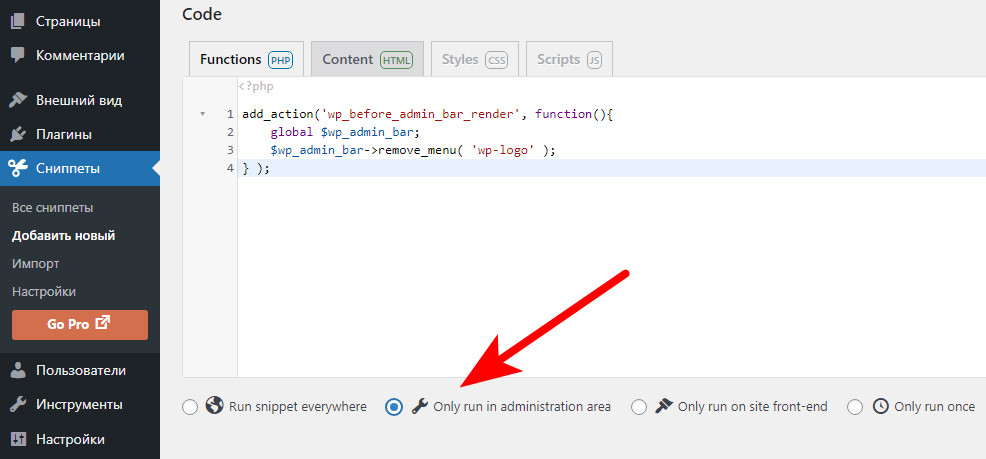Click the user icon for Пользователи
Image resolution: width=986 pixels, height=459 pixels.
pyautogui.click(x=18, y=370)
